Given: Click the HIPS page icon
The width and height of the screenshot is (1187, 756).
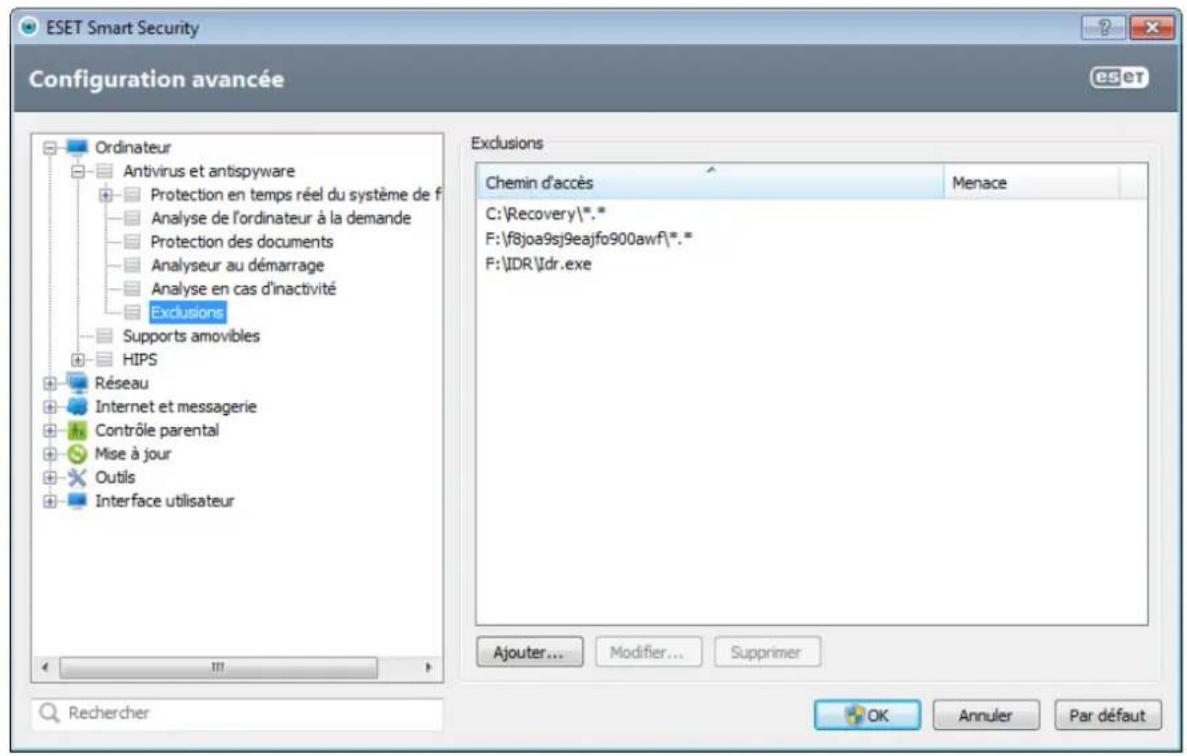Looking at the screenshot, I should [104, 359].
